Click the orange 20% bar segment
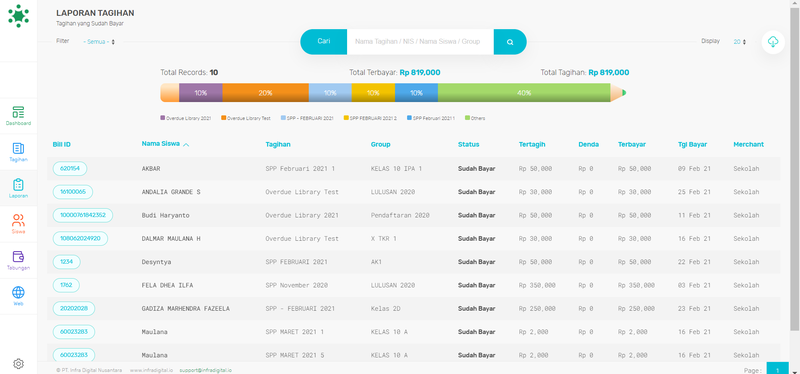Screen dimensions: 800x374 tap(265, 93)
